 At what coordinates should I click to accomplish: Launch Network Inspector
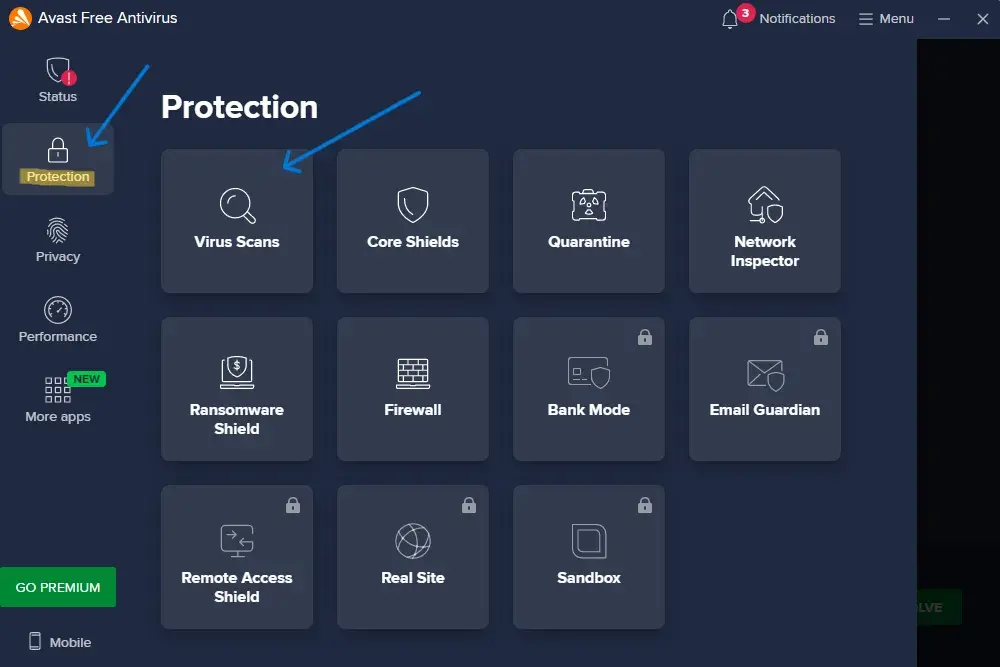pos(765,221)
